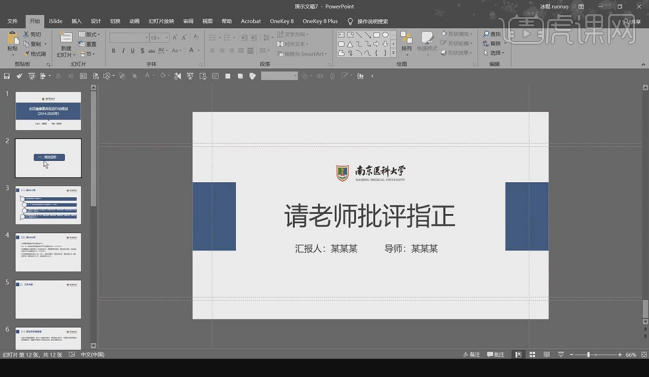The image size is (649, 378).
Task: Select the oval shape in shapes gallery
Action: pos(385,35)
